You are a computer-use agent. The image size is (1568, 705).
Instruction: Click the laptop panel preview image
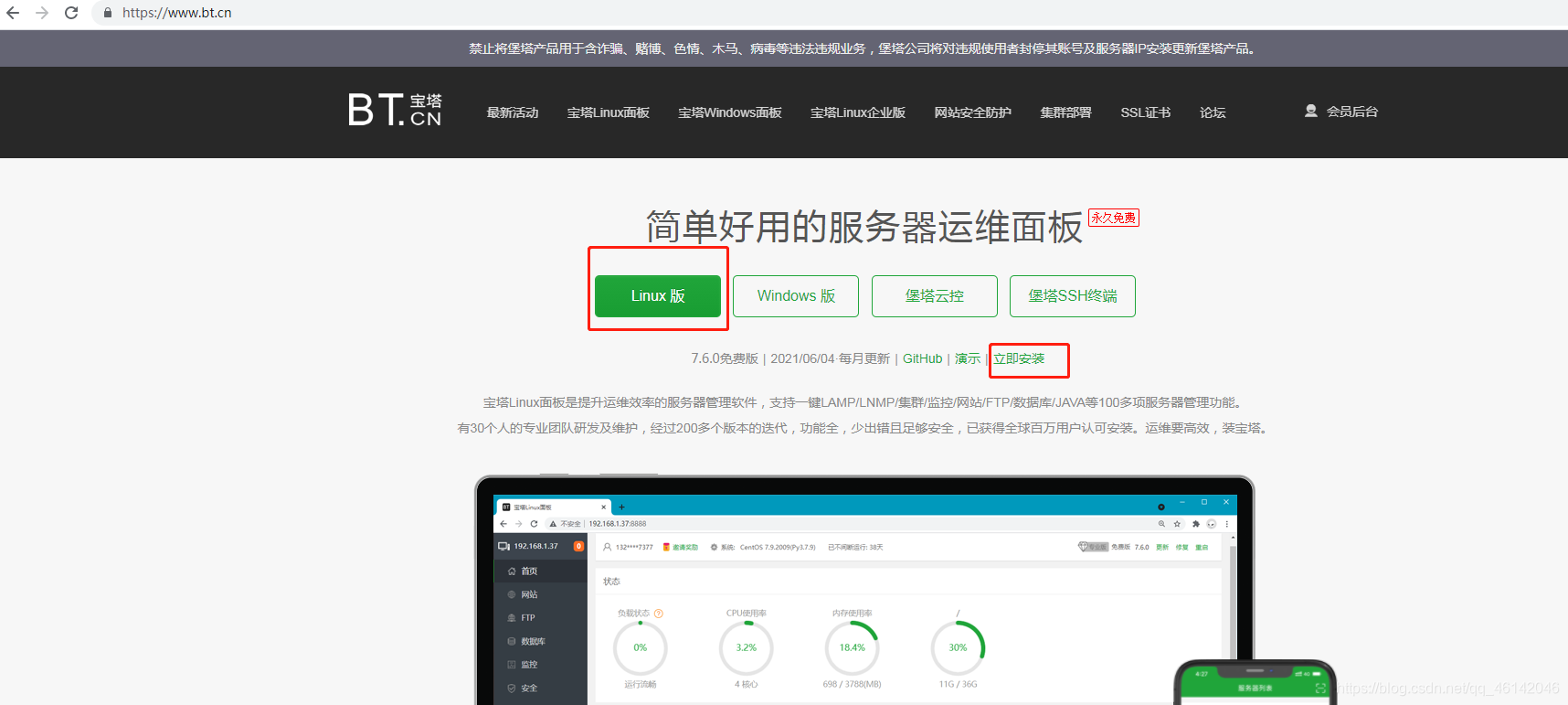(x=864, y=590)
